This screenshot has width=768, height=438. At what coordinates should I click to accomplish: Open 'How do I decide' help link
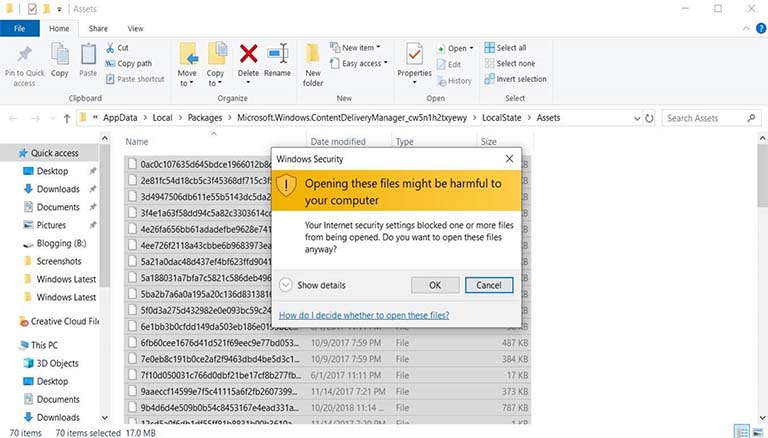click(x=364, y=315)
